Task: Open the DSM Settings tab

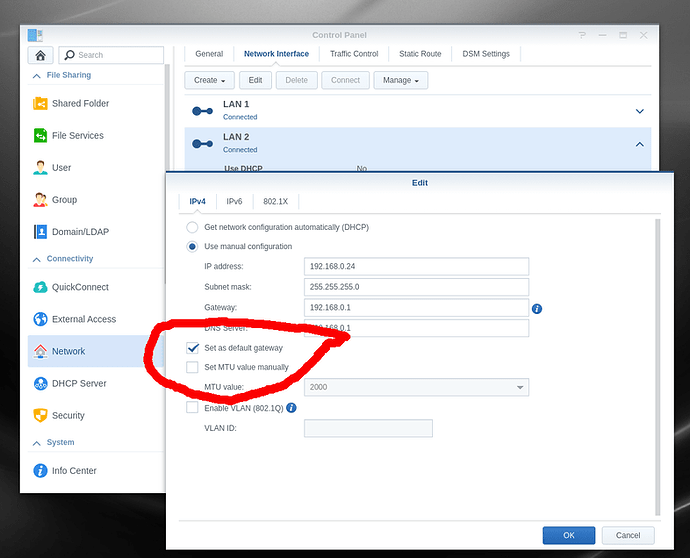Action: 486,54
